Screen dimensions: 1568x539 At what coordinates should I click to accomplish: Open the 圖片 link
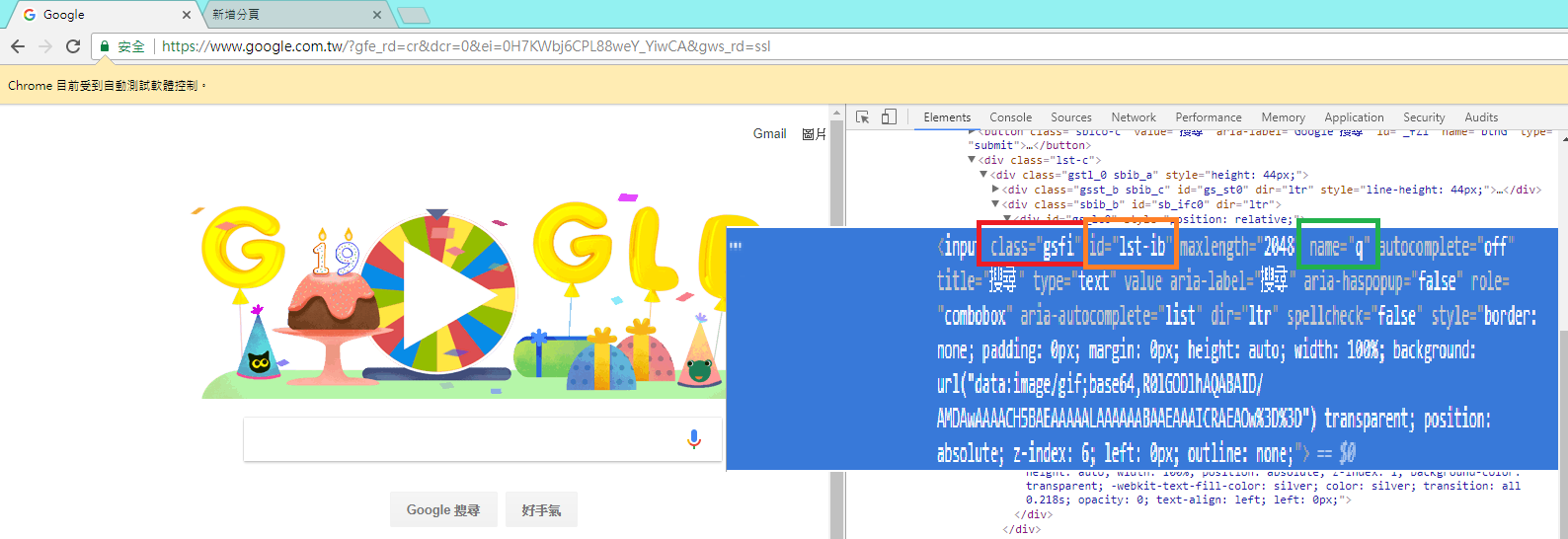[814, 133]
